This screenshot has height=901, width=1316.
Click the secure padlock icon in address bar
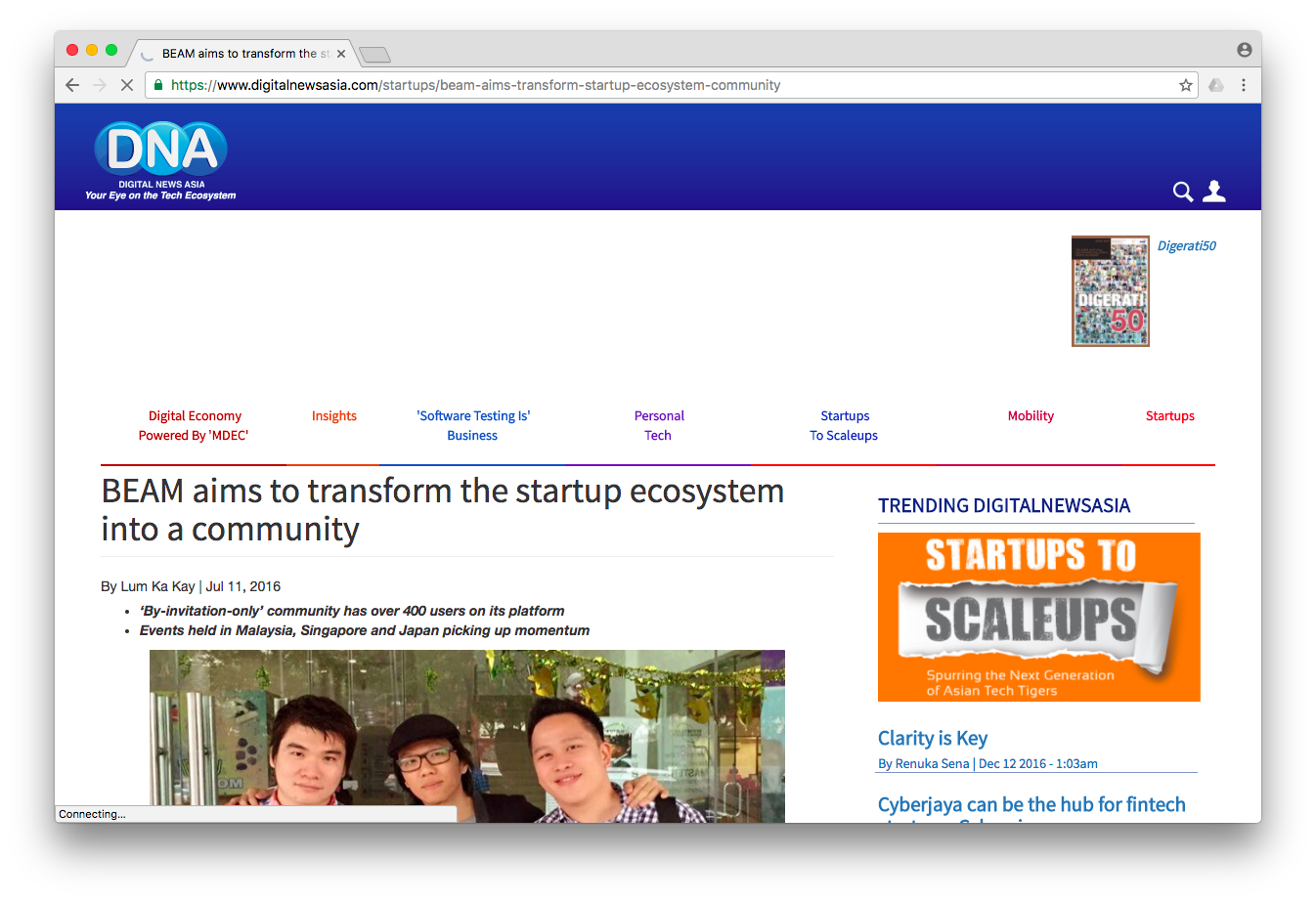point(158,85)
